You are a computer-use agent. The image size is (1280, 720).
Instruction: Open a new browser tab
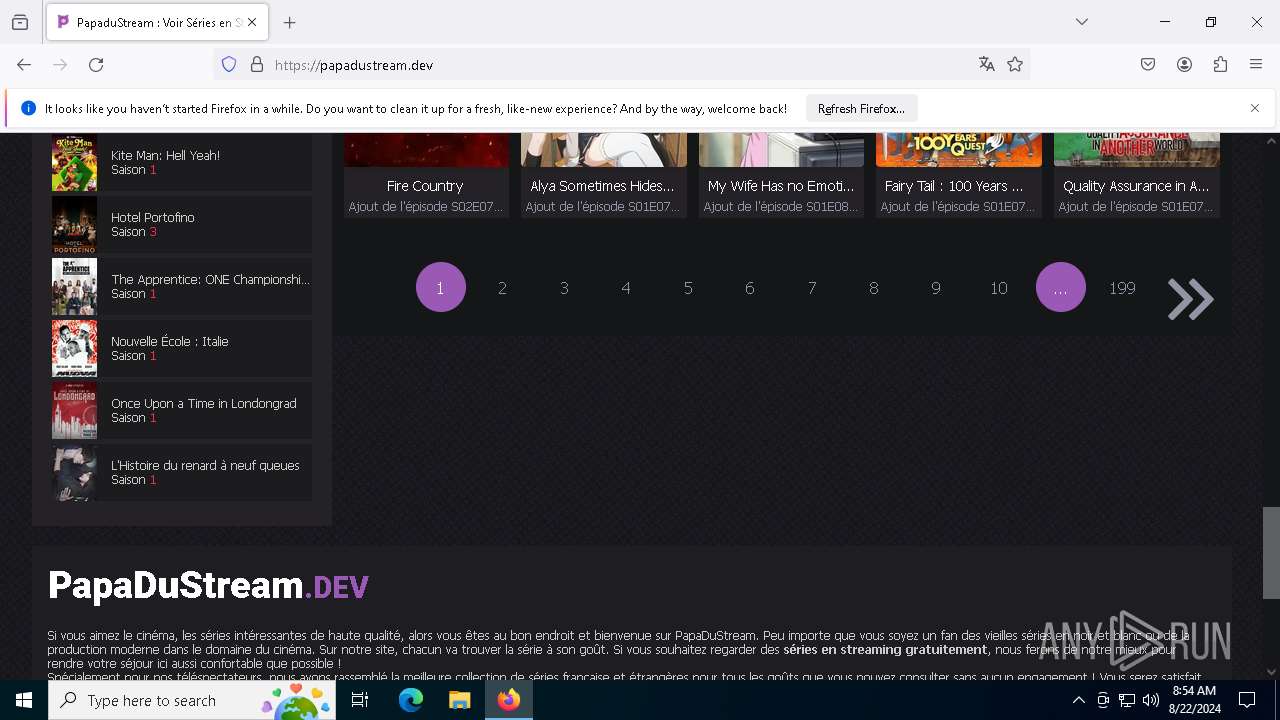pyautogui.click(x=290, y=22)
